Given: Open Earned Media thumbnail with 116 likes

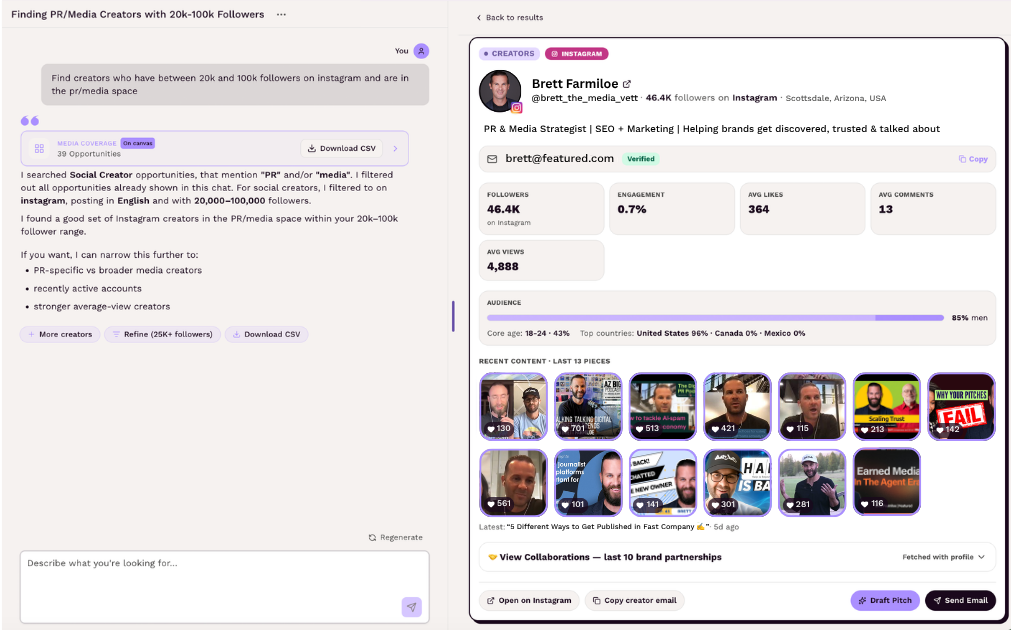Looking at the screenshot, I should pos(887,482).
